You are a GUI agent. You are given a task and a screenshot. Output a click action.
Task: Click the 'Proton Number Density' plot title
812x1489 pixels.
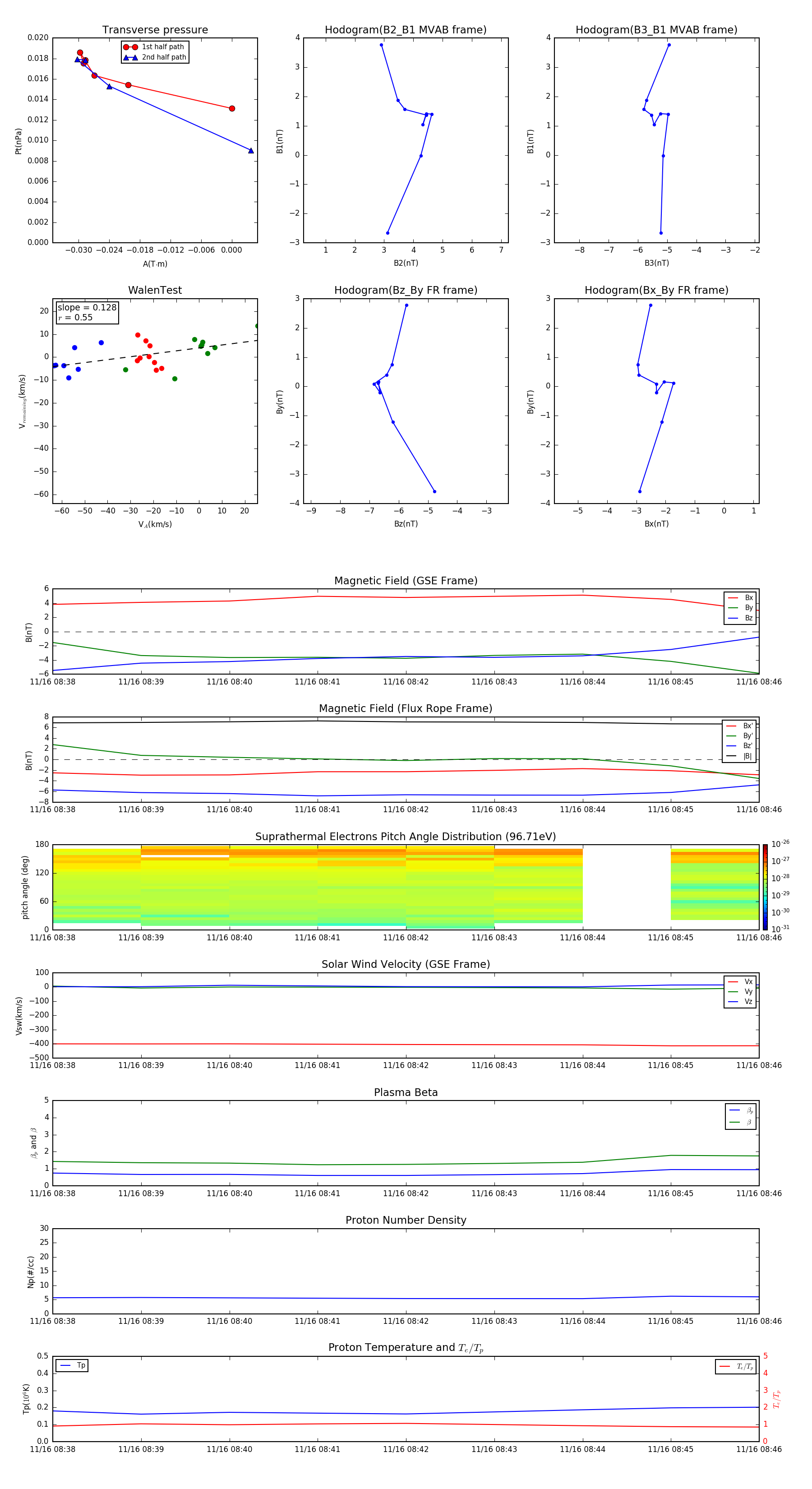pyautogui.click(x=406, y=1220)
